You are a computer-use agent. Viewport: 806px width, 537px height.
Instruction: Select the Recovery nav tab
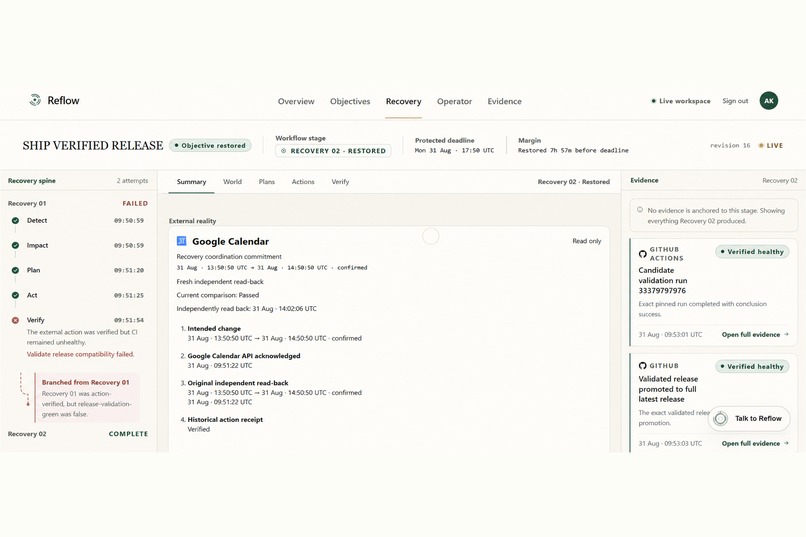coord(404,101)
